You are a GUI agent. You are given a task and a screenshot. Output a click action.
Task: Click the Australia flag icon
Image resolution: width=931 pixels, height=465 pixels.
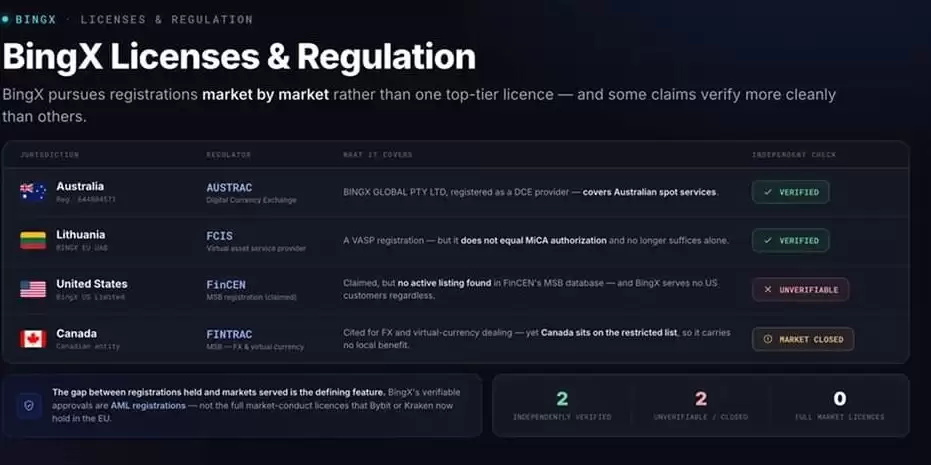tap(33, 192)
